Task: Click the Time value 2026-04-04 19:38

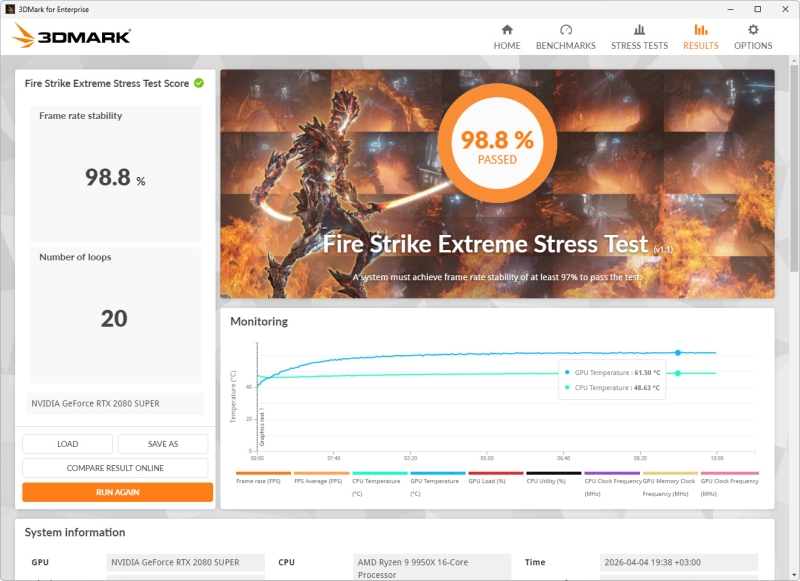Action: tap(679, 562)
